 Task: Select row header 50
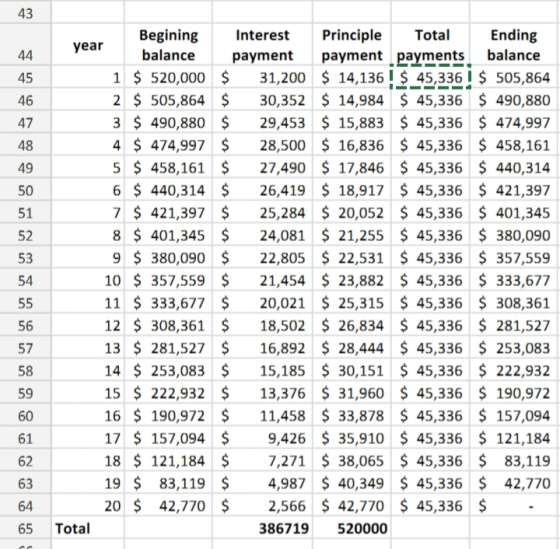click(x=25, y=190)
